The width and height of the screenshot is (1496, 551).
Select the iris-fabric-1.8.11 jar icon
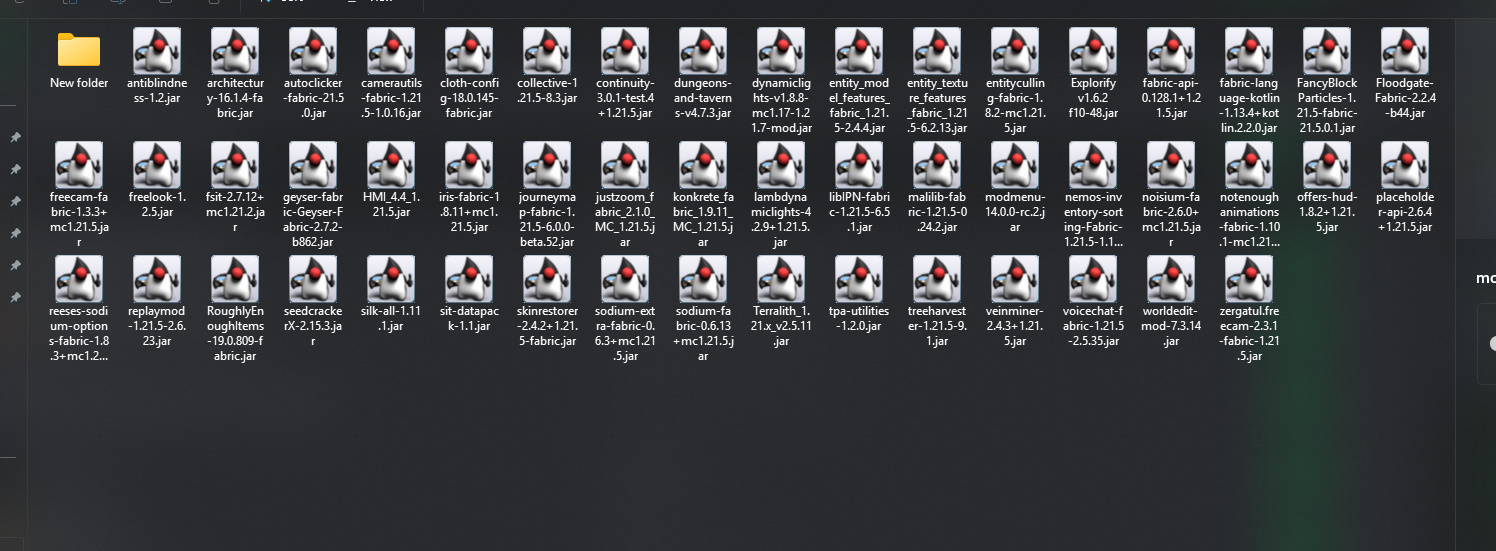click(469, 165)
